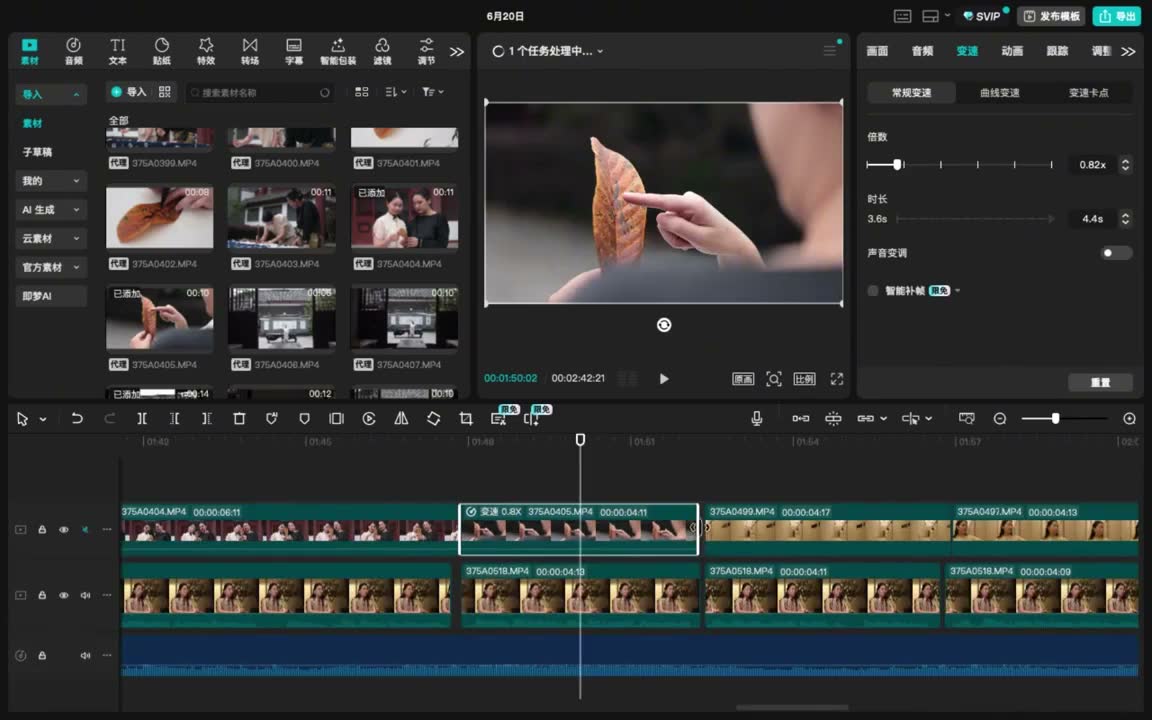Click the 发布模板 button
This screenshot has width=1152, height=720.
click(1052, 16)
